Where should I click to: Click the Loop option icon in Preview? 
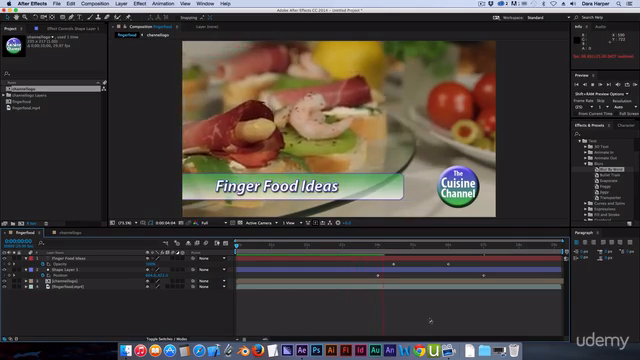pyautogui.click(x=627, y=84)
